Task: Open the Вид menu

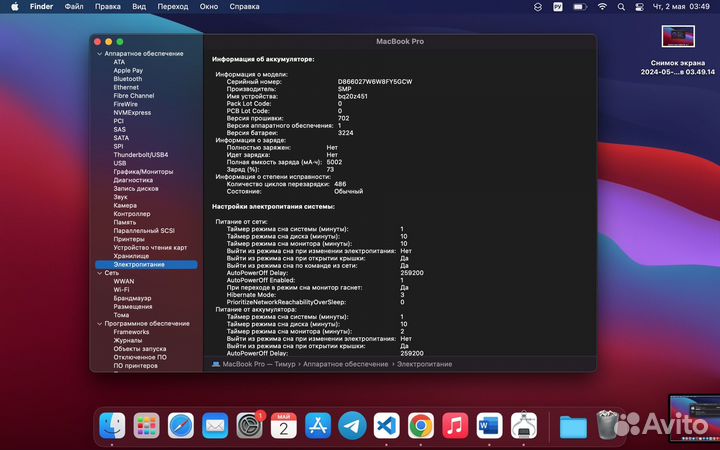Action: 139,6
